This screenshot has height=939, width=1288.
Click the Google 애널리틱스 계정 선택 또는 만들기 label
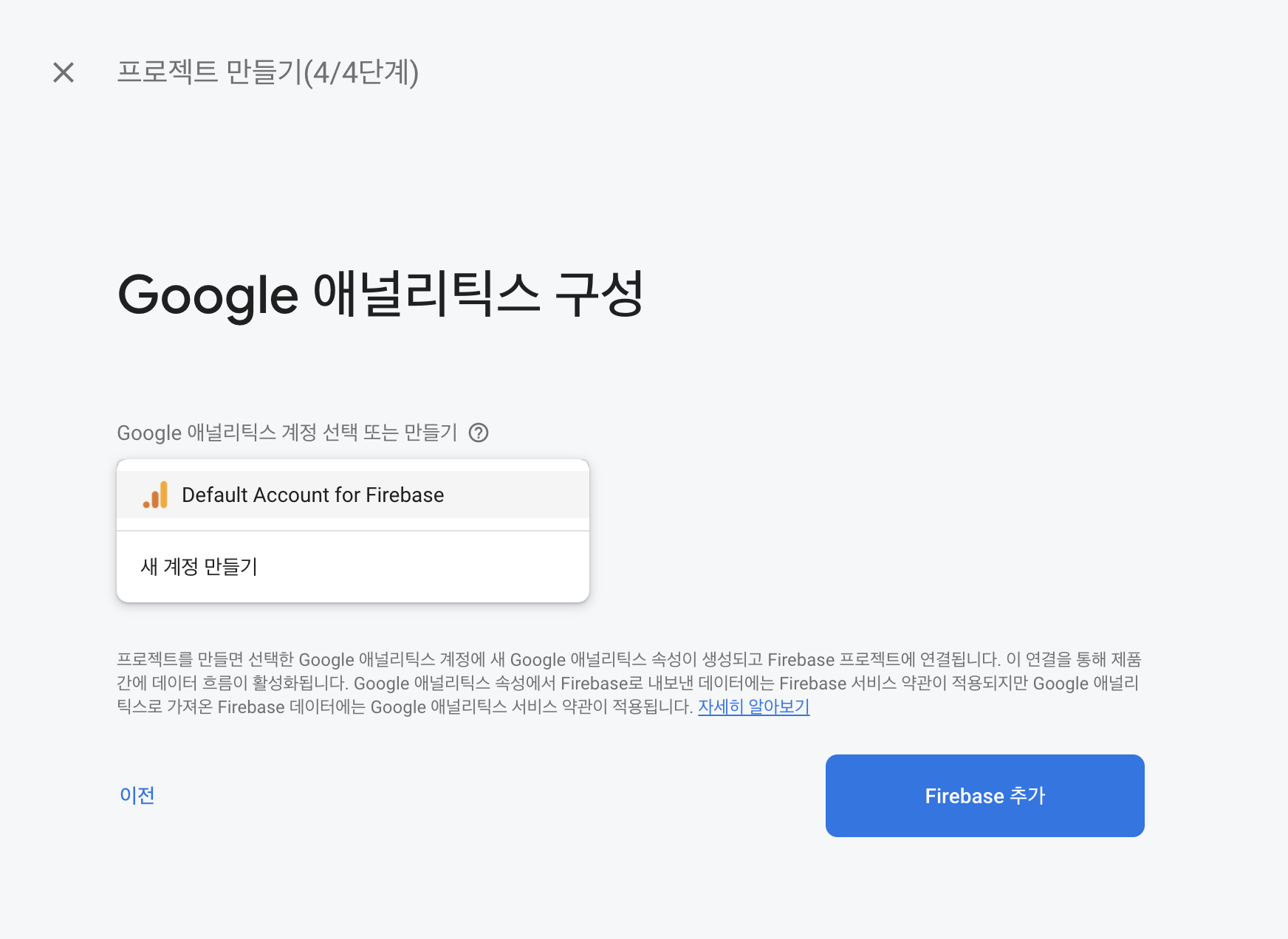tap(287, 433)
